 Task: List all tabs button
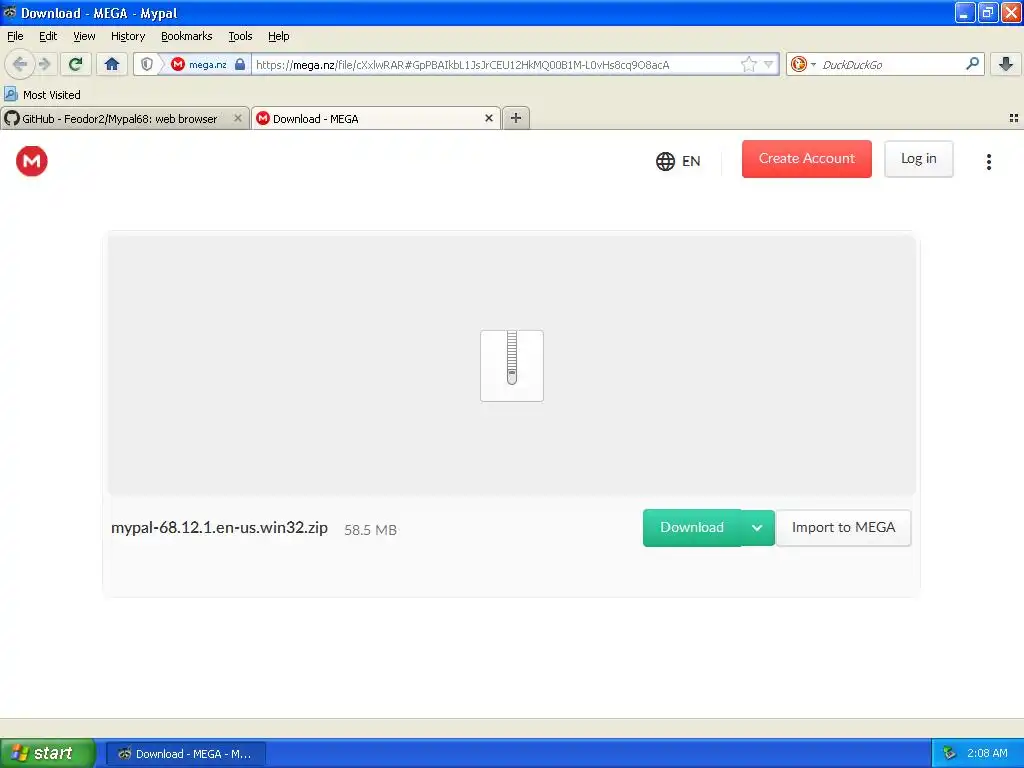click(1014, 118)
